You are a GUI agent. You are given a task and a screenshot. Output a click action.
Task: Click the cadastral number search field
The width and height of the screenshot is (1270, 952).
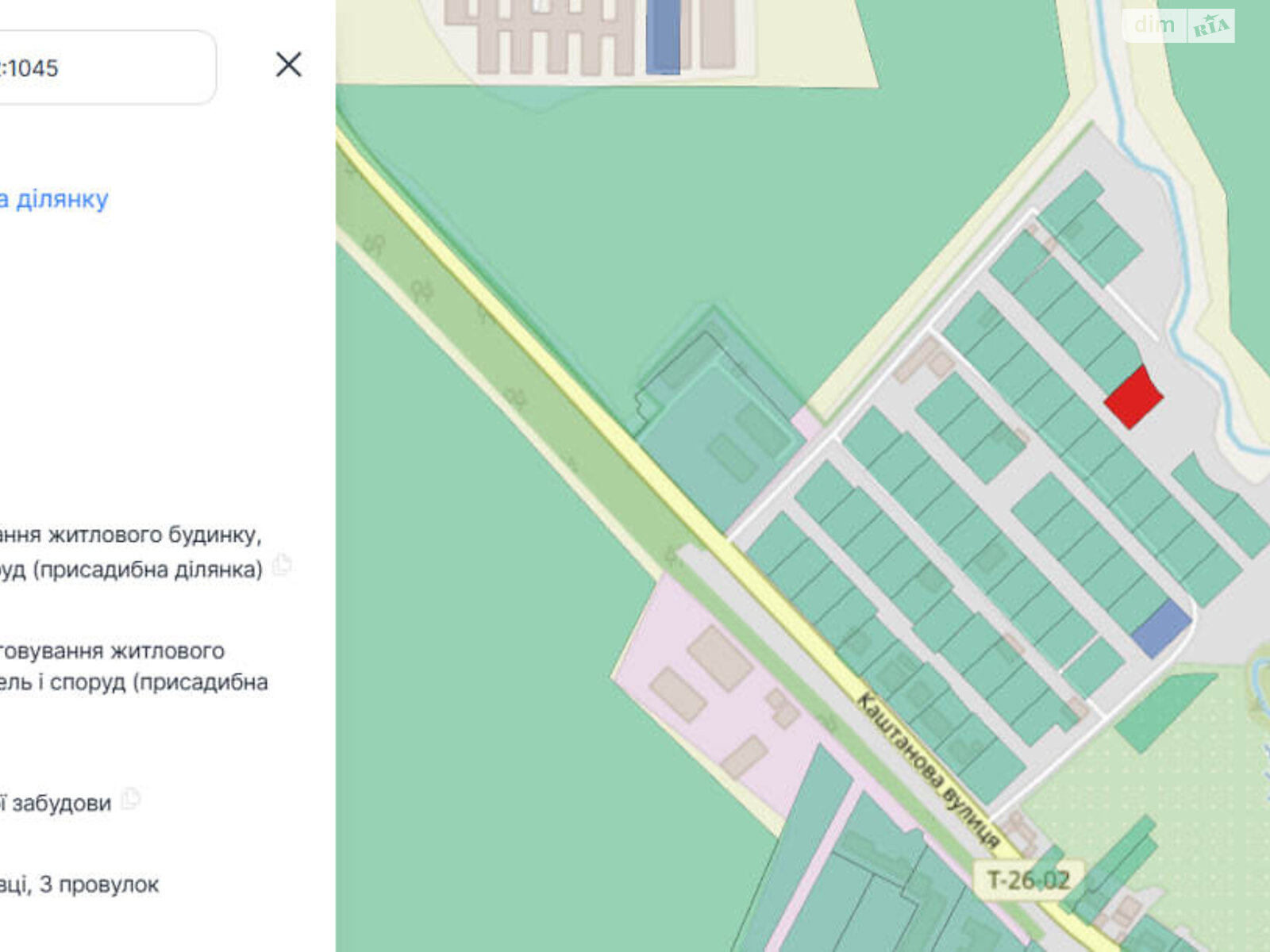click(103, 68)
